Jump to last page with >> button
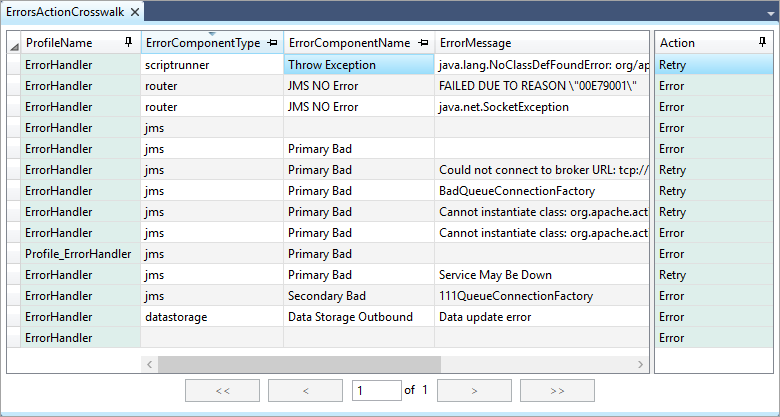This screenshot has width=780, height=417. click(x=557, y=391)
